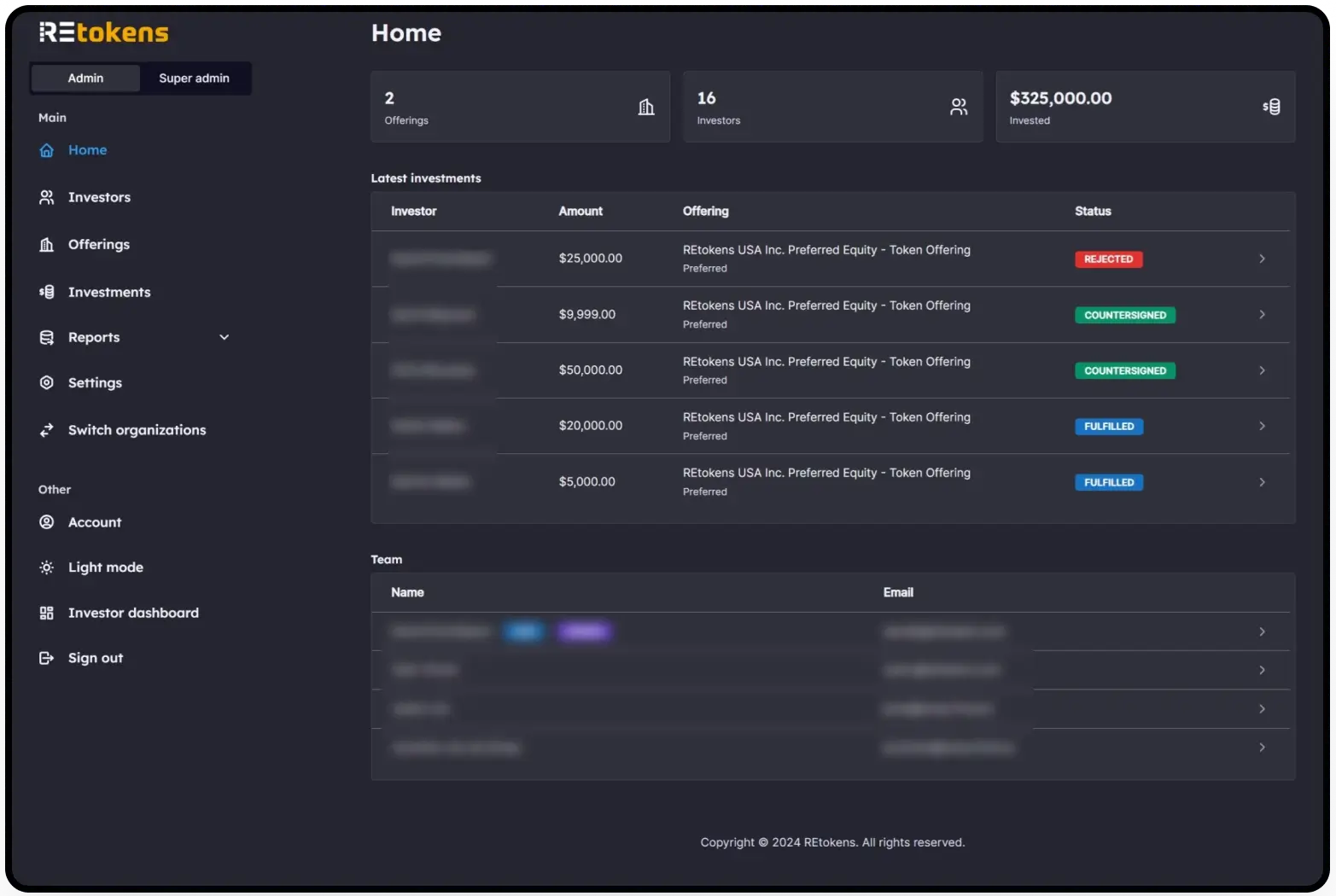Switch to Super admin tab
This screenshot has width=1336, height=896.
pyautogui.click(x=194, y=78)
